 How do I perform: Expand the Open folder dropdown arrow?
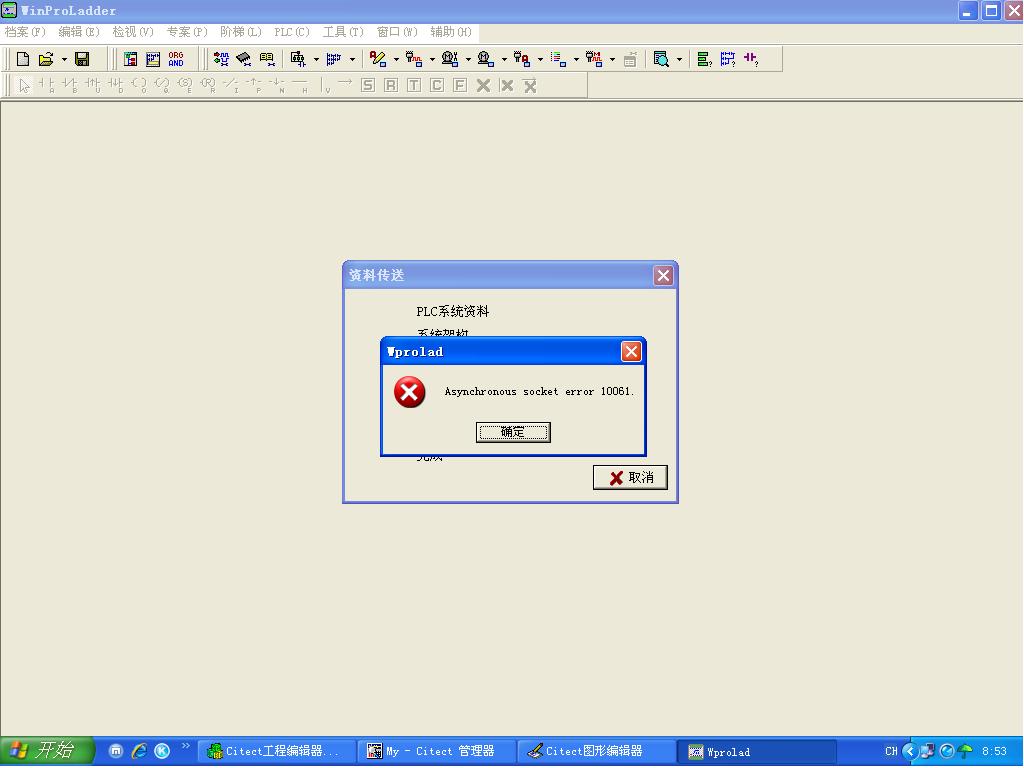coord(64,59)
